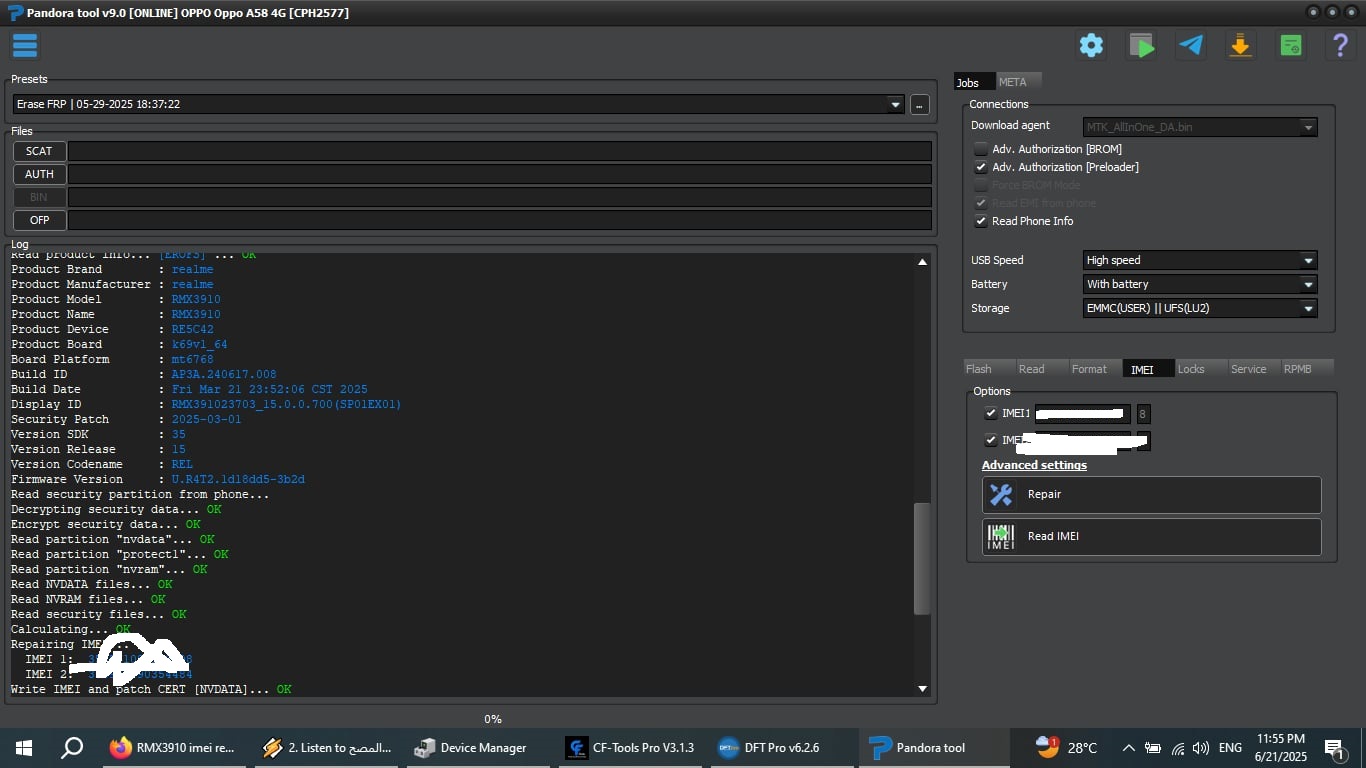Open the Format tab
The image size is (1366, 768).
[1096, 369]
